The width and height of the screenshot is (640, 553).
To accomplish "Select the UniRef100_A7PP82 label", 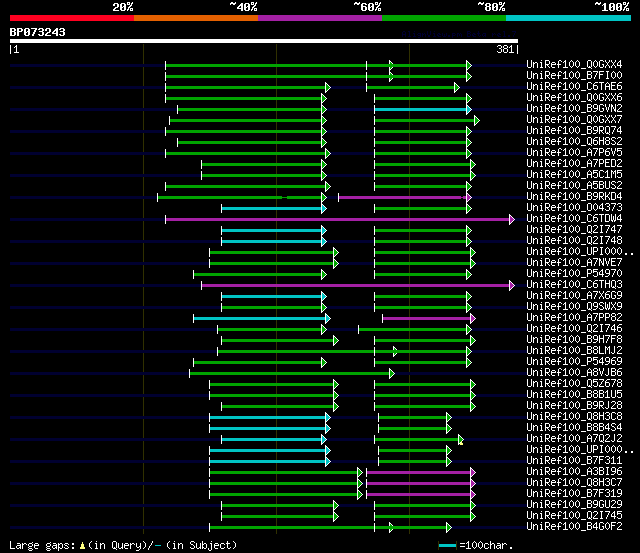I will (x=574, y=318).
